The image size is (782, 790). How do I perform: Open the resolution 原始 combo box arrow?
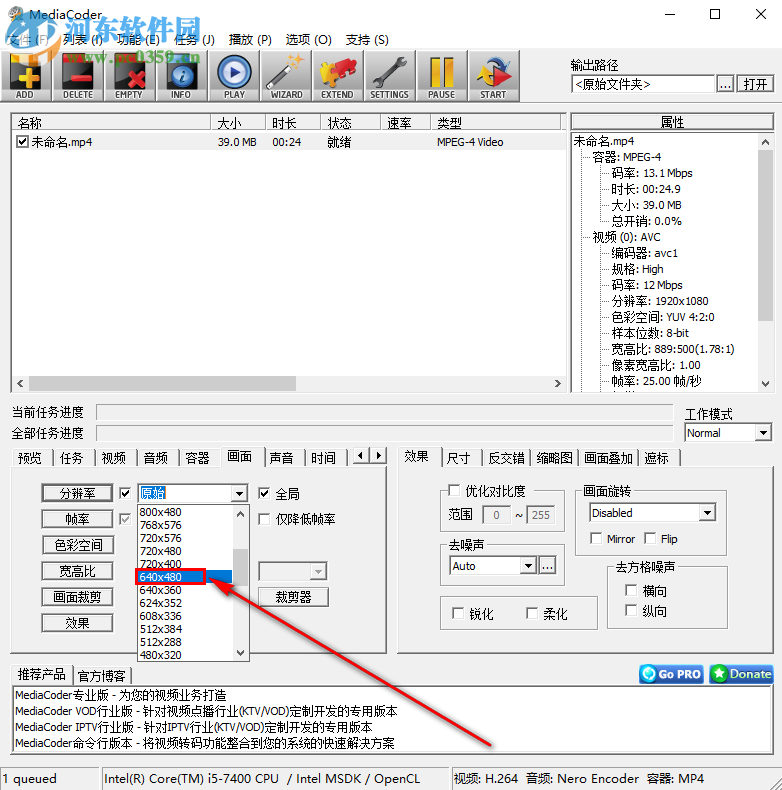coord(239,493)
